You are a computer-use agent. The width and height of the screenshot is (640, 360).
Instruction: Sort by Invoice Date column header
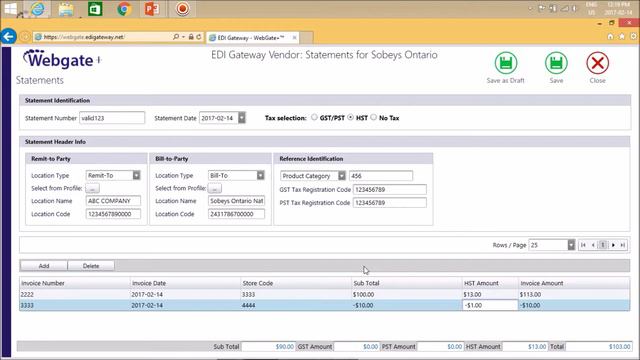pos(185,283)
